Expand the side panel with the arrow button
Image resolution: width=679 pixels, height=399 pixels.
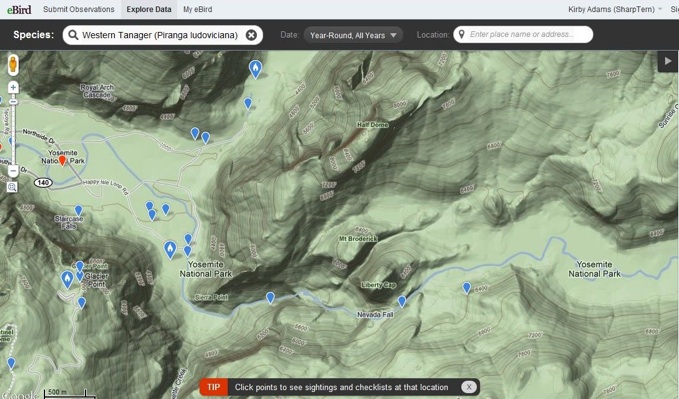668,62
